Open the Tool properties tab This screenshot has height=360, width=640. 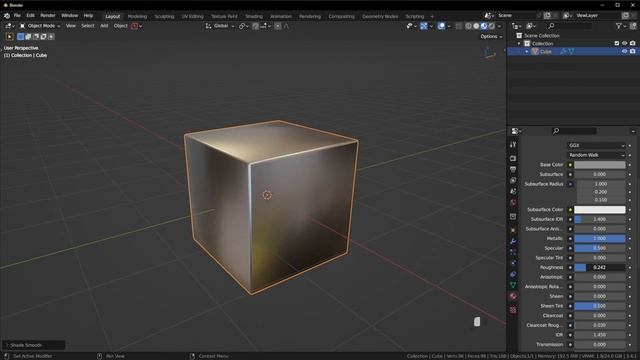(513, 145)
